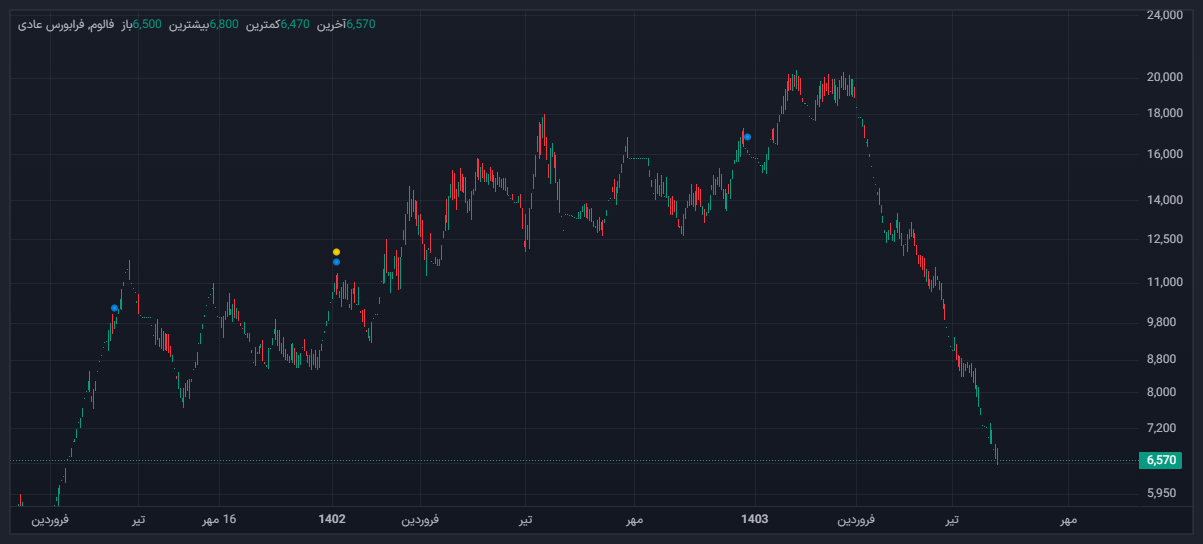The image size is (1203, 544).
Task: Select the open value 6,500 in the legend
Action: coord(150,24)
